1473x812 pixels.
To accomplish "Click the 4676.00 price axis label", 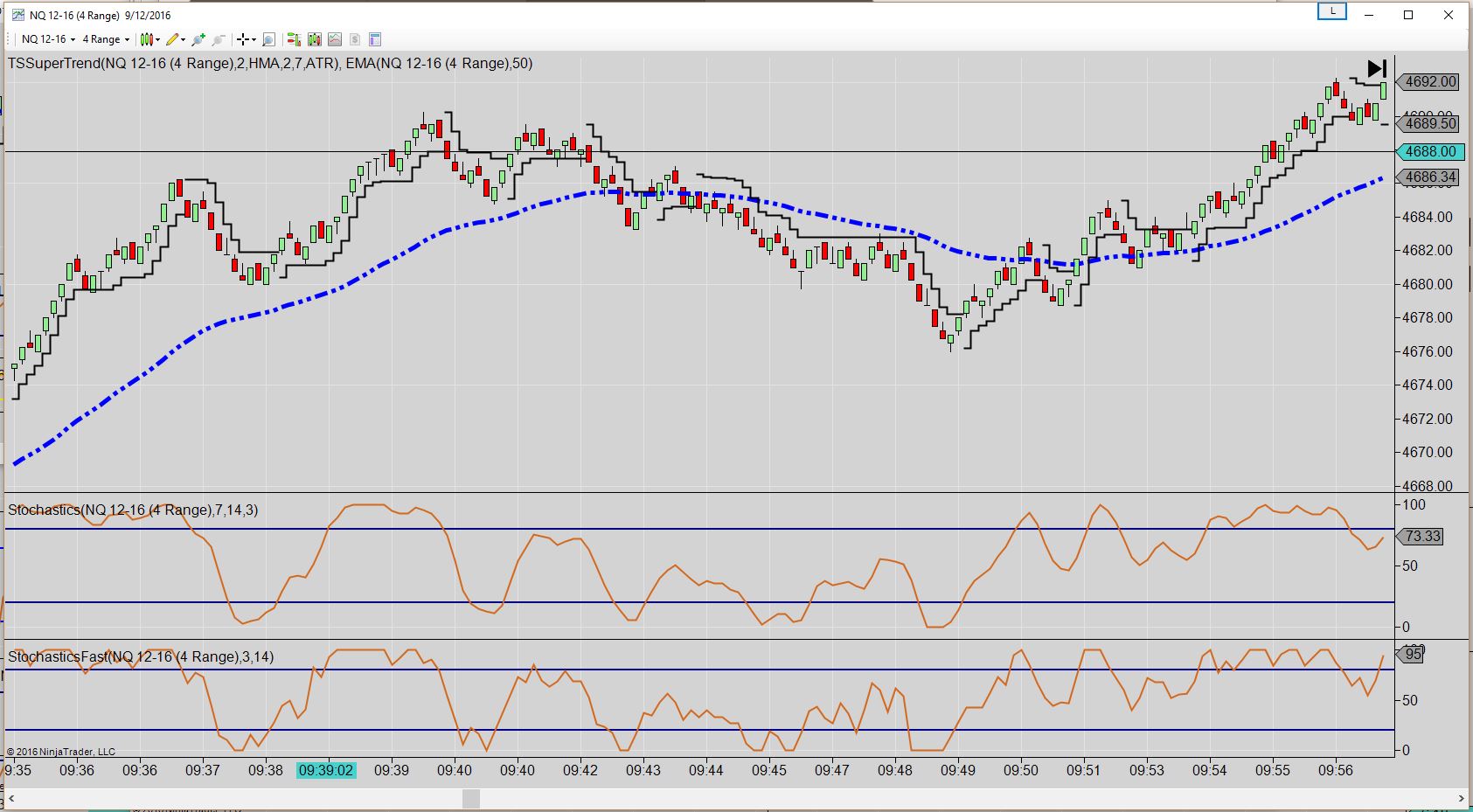I will tap(1428, 351).
